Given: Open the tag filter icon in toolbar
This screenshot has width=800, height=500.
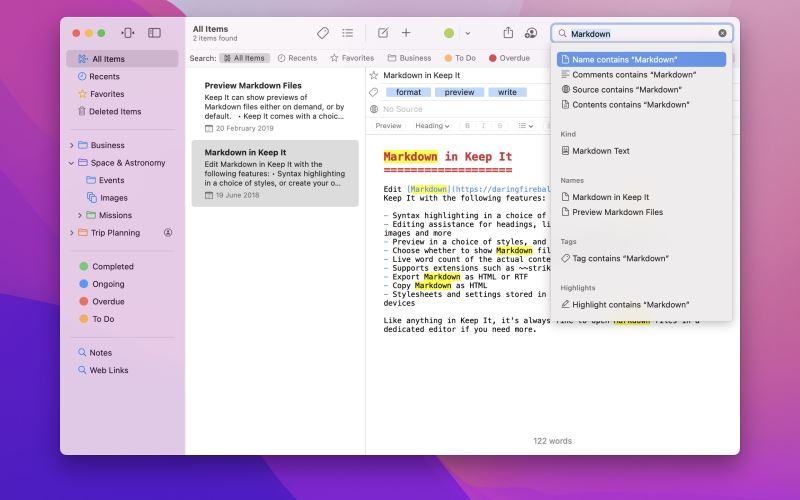Looking at the screenshot, I should point(322,33).
